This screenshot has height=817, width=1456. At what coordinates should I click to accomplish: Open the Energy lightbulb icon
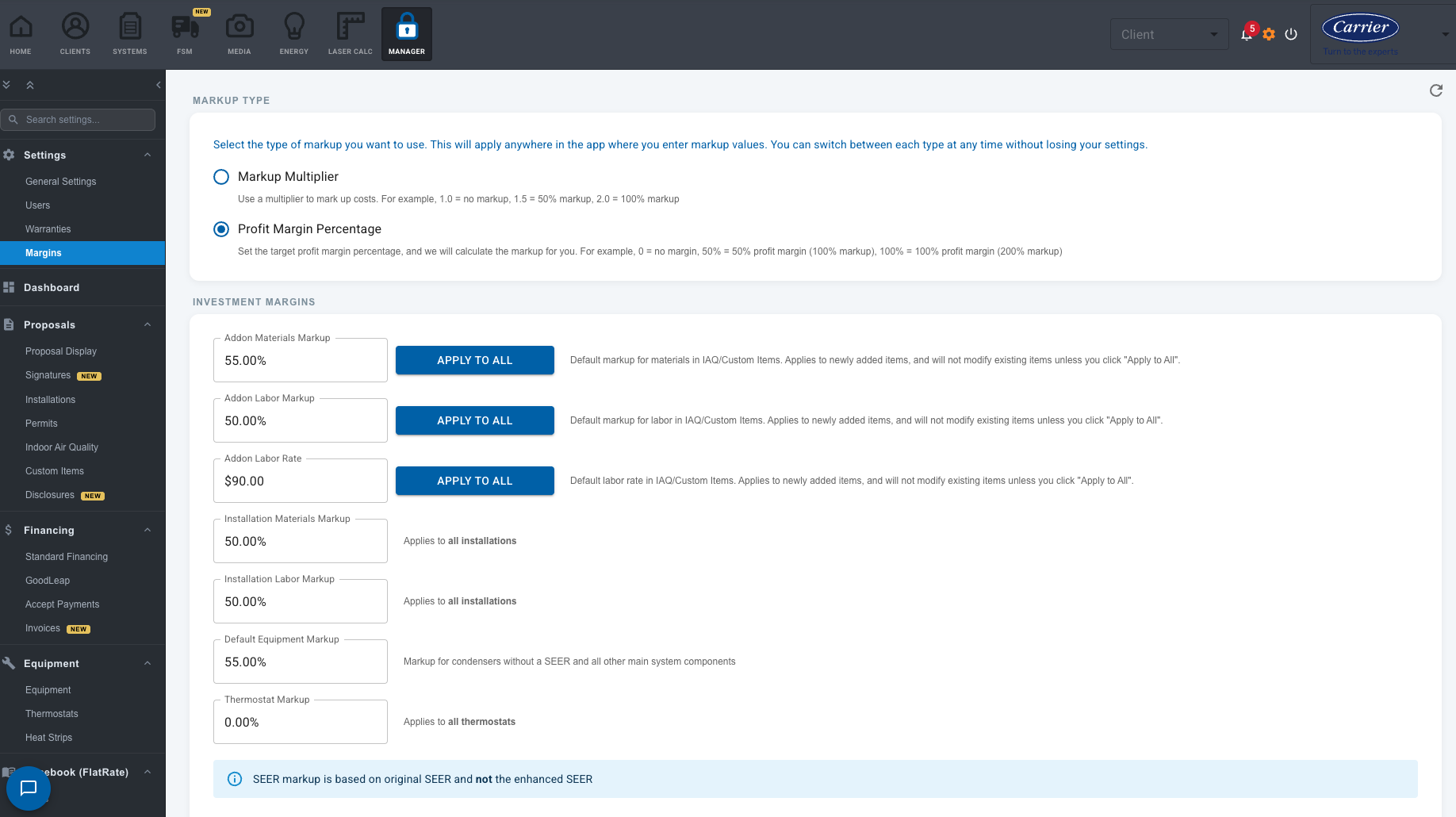[294, 34]
